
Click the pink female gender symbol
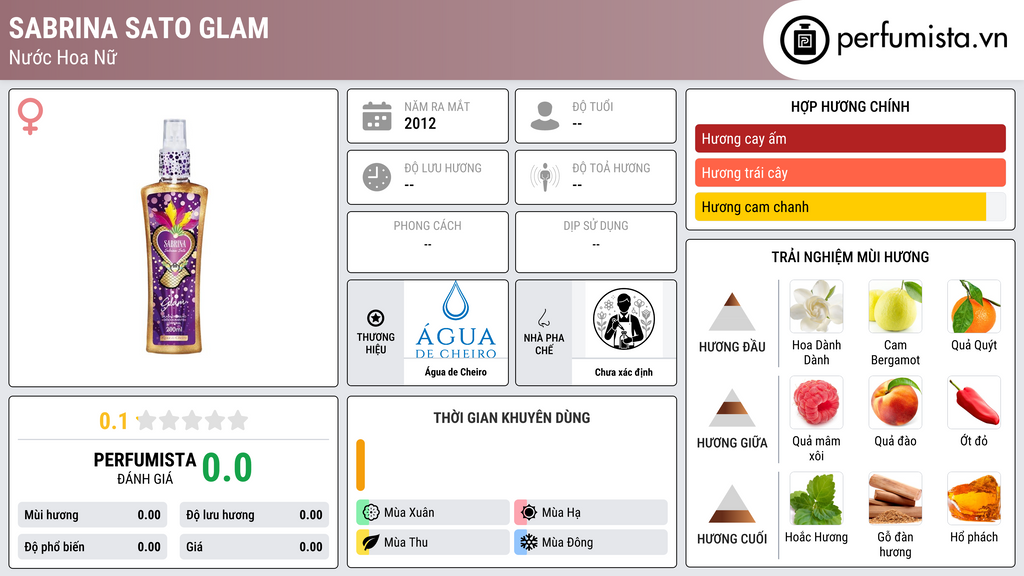pos(30,116)
